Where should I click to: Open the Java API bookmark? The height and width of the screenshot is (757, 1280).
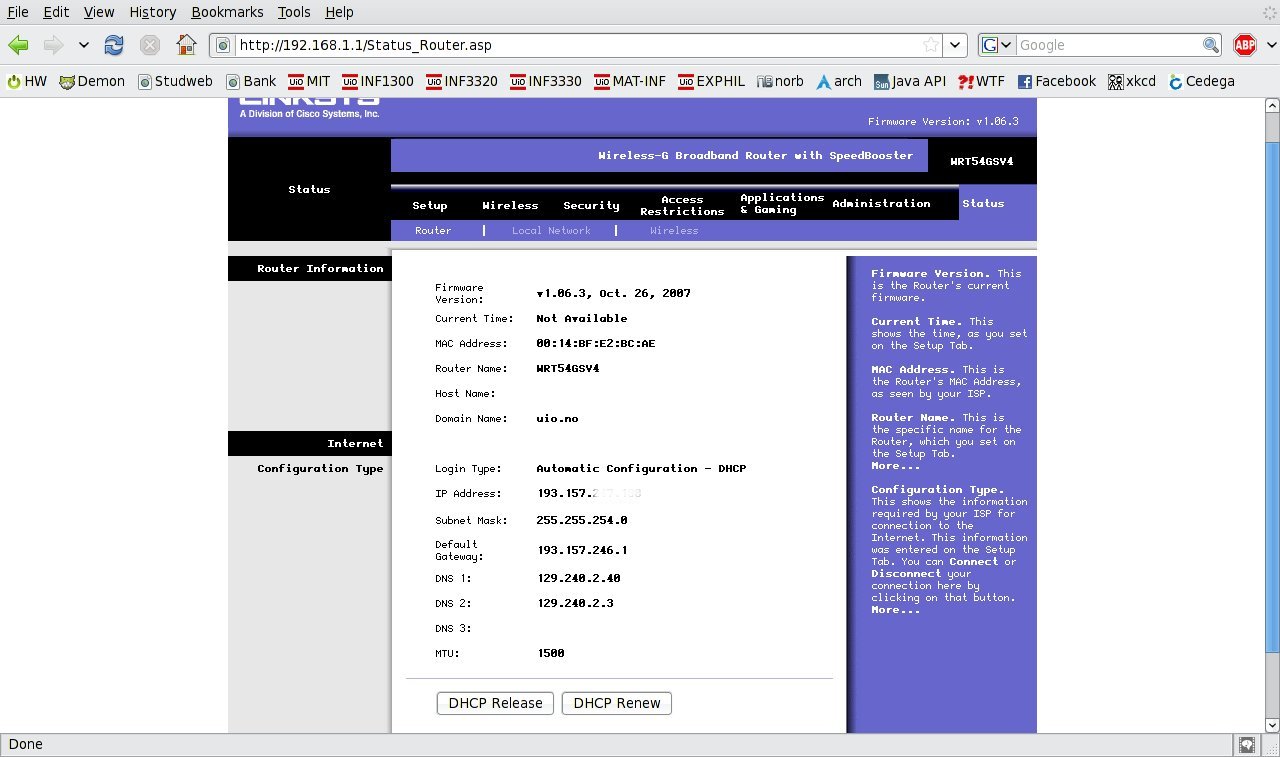(910, 81)
